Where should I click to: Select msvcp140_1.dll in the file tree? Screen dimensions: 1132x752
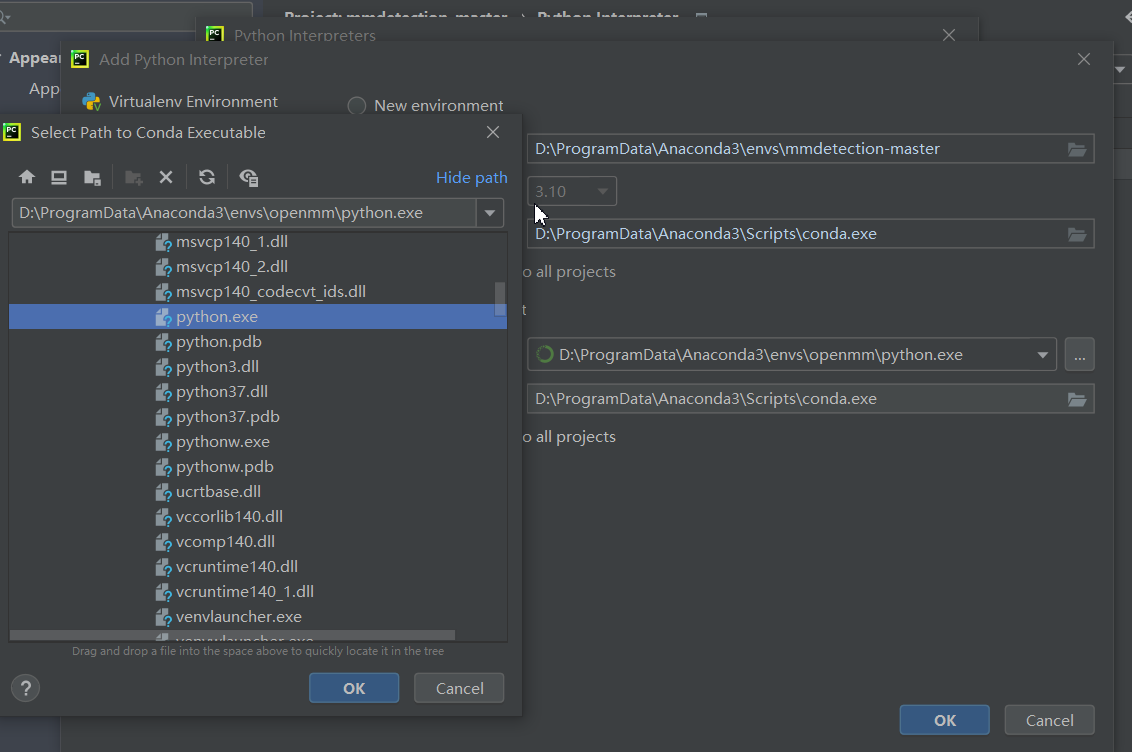(x=232, y=242)
